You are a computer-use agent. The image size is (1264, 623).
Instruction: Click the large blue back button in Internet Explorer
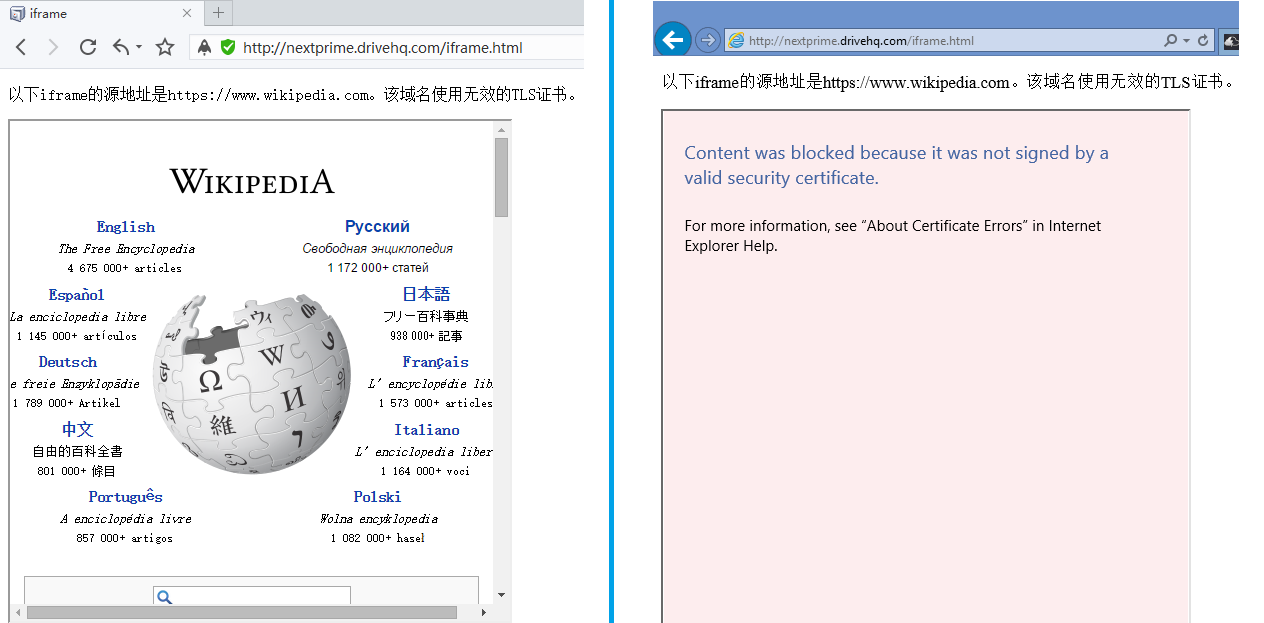tap(673, 40)
